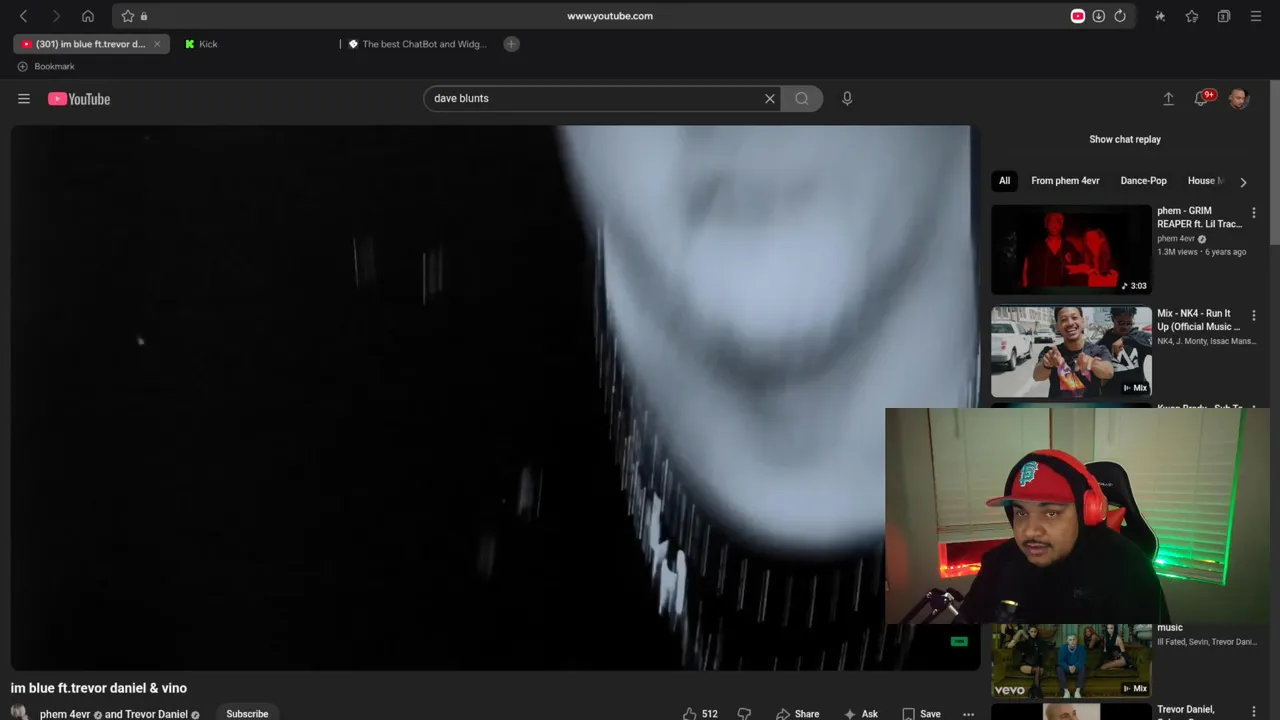The image size is (1280, 720).
Task: Open 'phem - GRIM REAPER ft. Lil Trac...' title
Action: click(x=1200, y=217)
